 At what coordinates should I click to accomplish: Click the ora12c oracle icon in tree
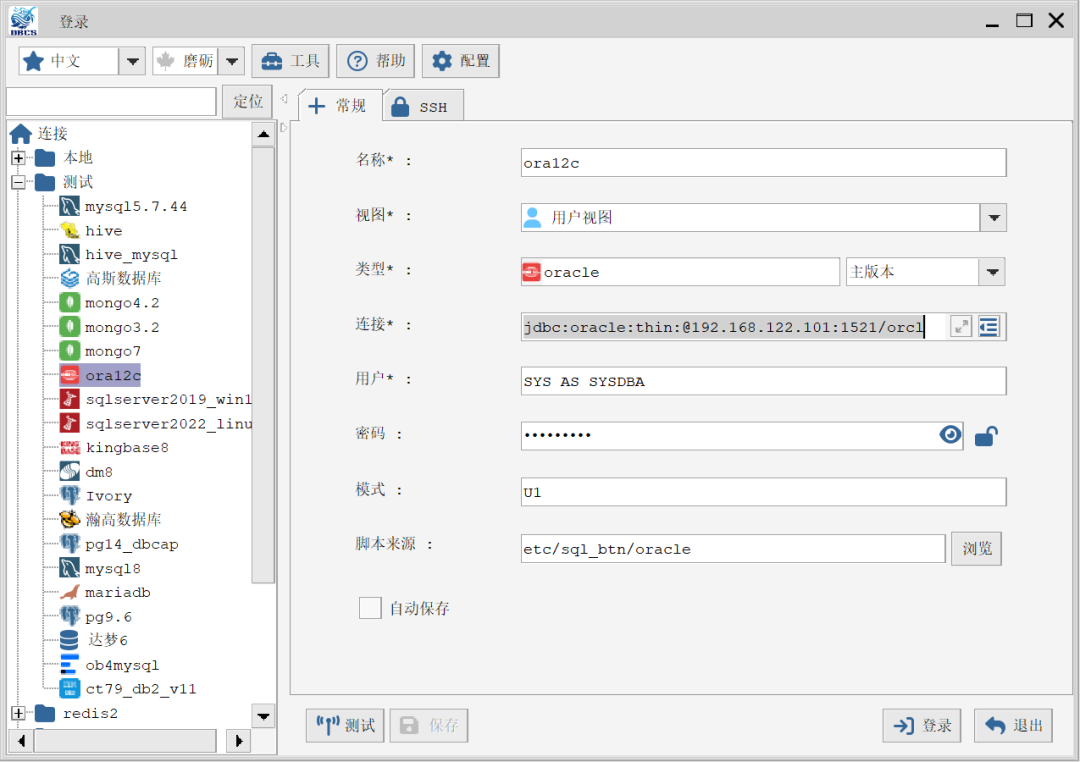(70, 375)
